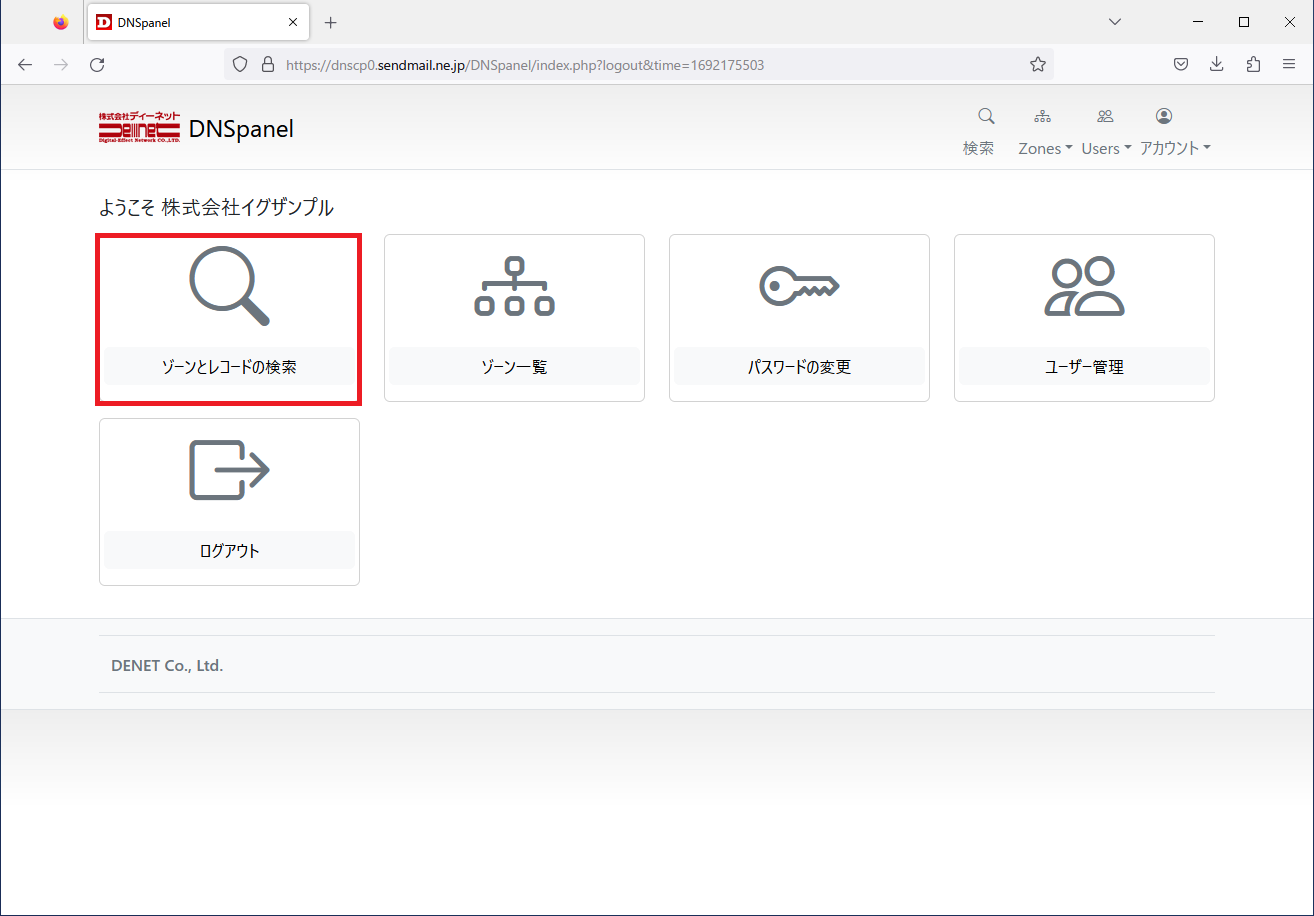Select the DNSpanel browser tab
The image size is (1314, 916).
(x=198, y=22)
